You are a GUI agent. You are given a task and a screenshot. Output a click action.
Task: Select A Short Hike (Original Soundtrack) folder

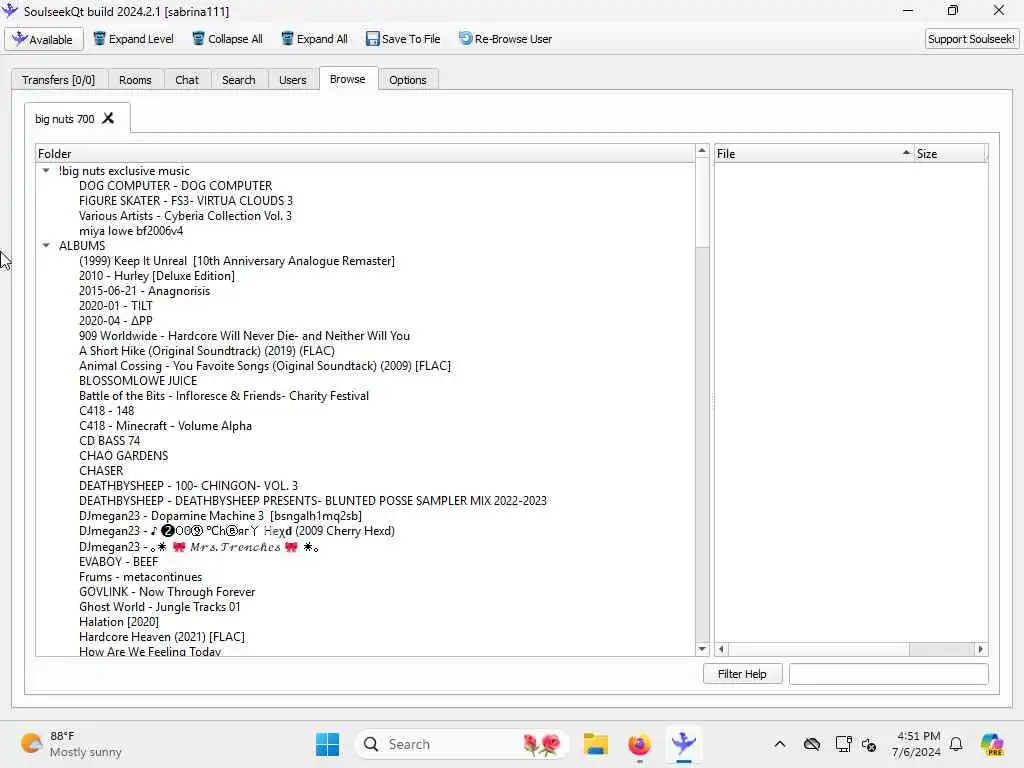pyautogui.click(x=207, y=351)
